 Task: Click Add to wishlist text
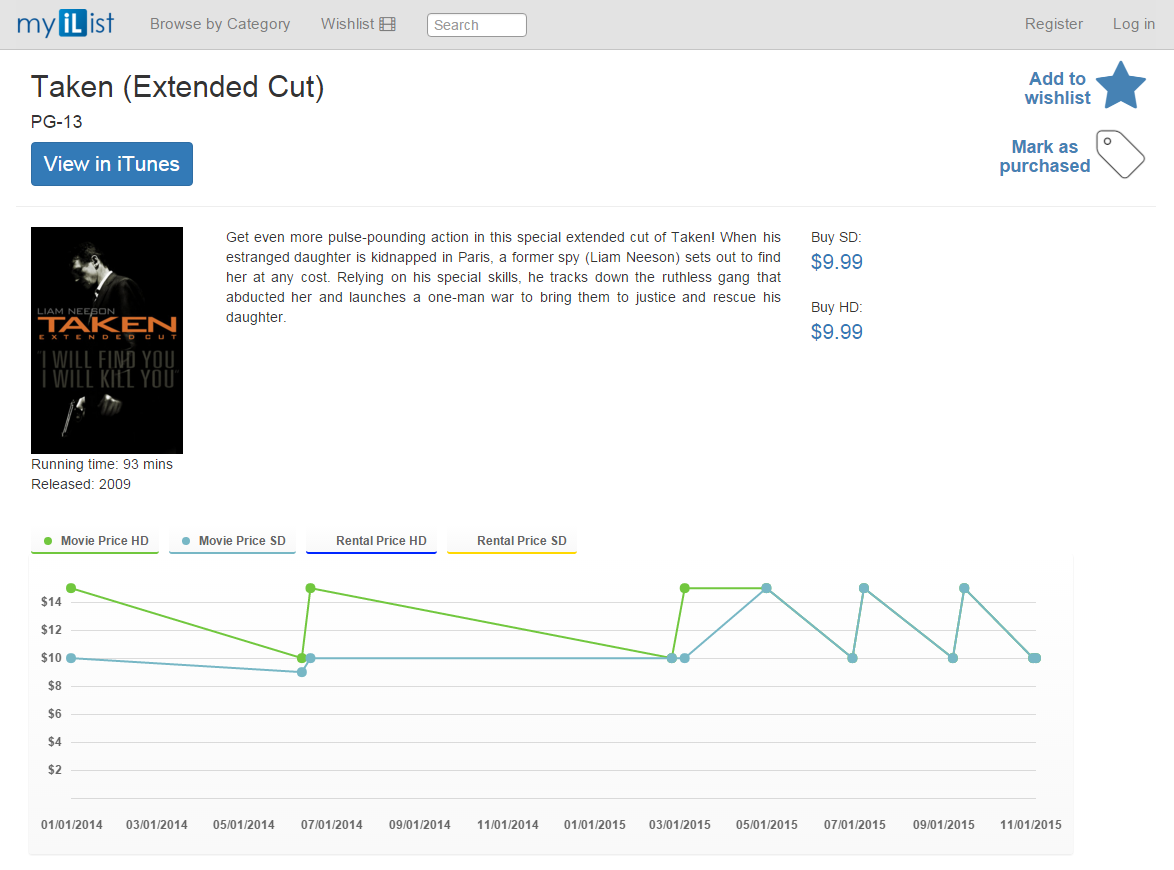[1057, 88]
